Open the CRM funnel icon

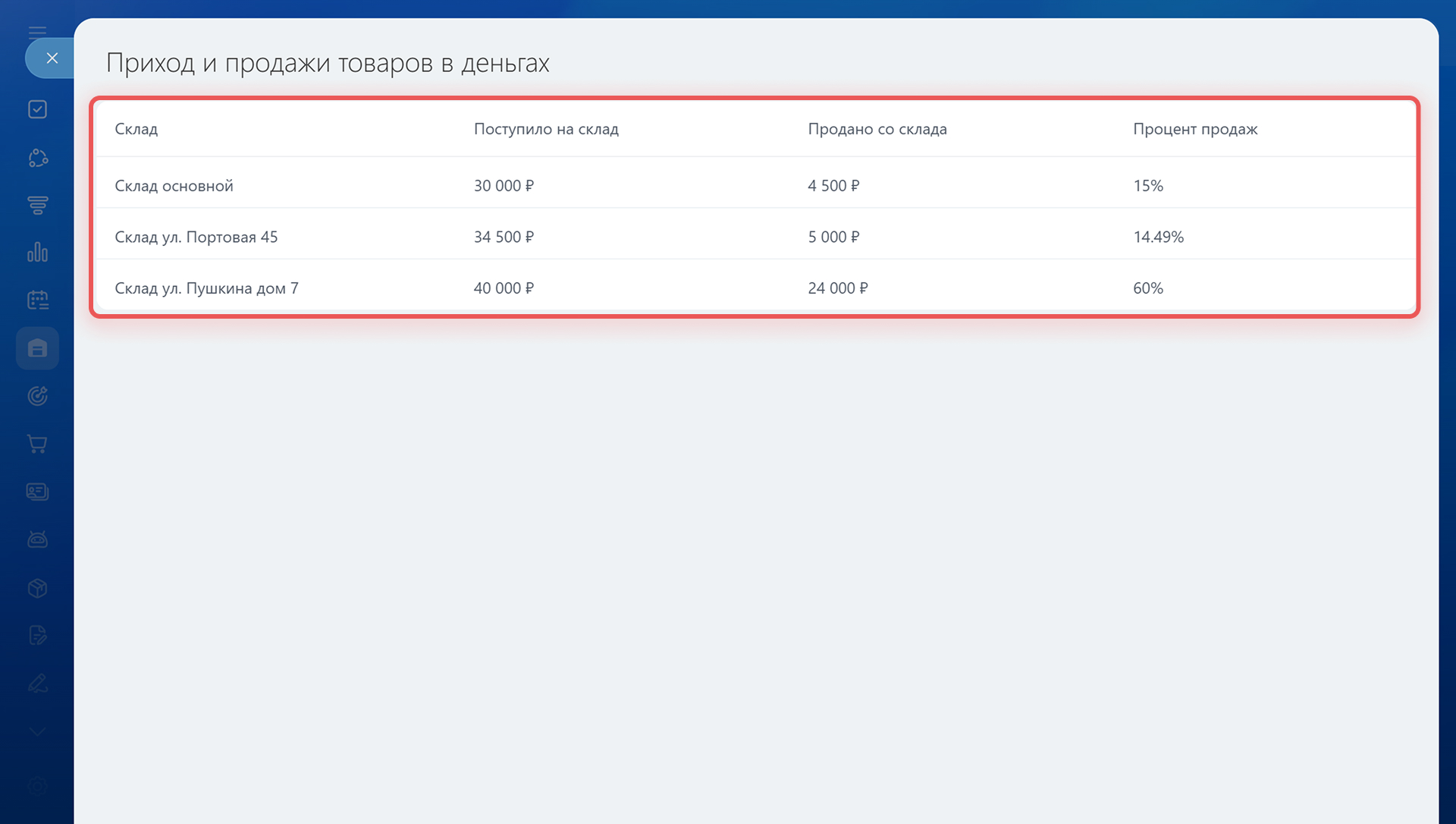37,205
